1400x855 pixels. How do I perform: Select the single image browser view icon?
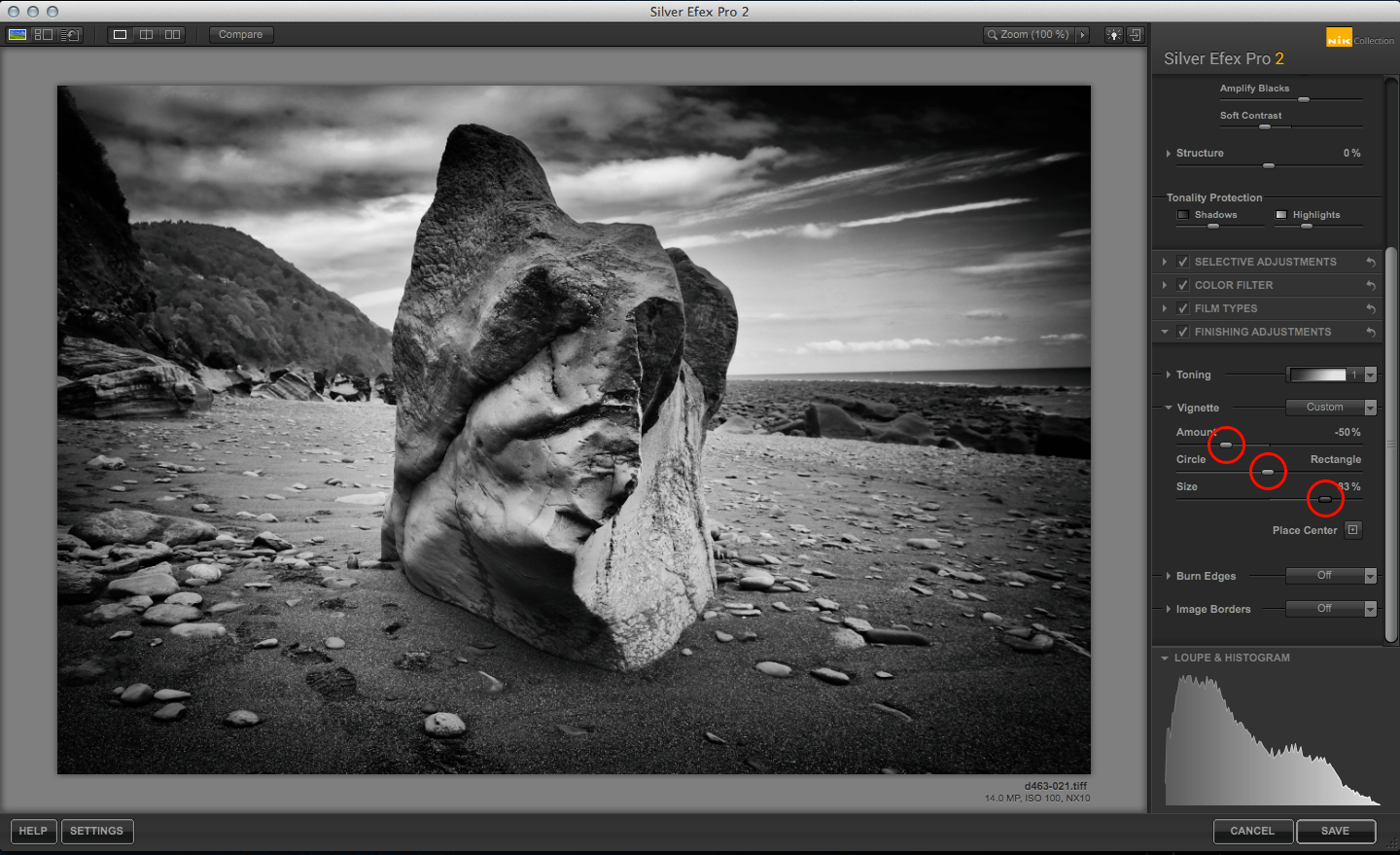click(x=17, y=34)
